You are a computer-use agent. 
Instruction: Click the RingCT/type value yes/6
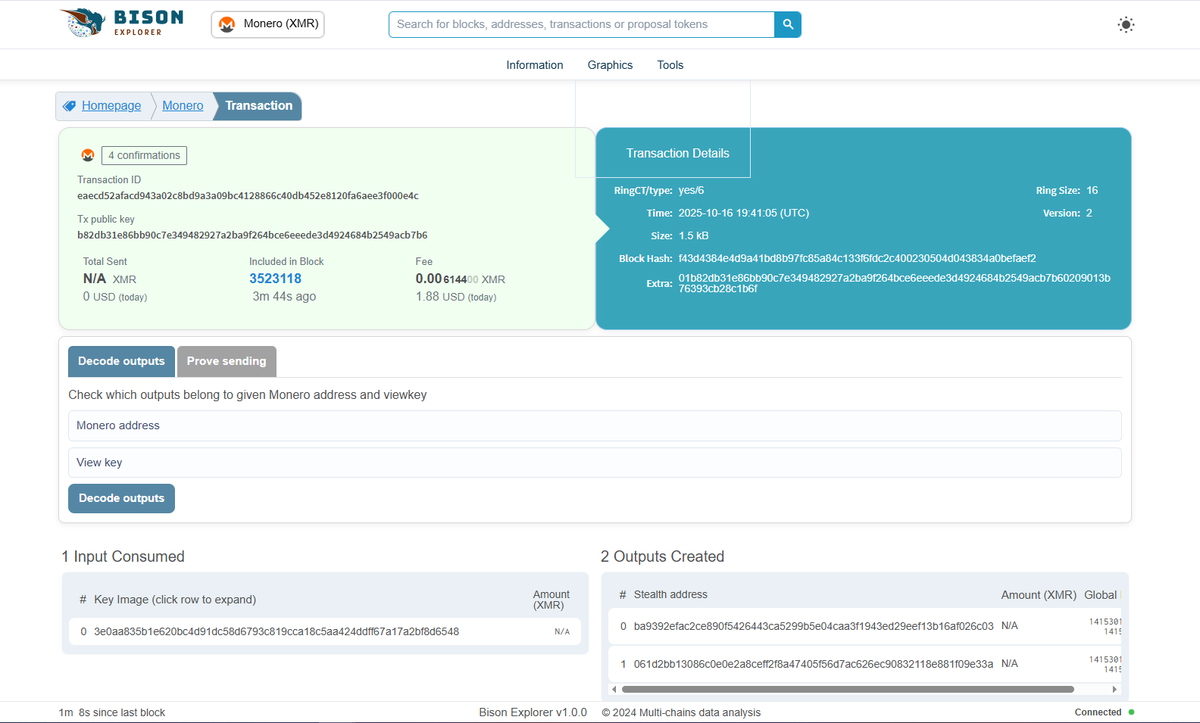[x=691, y=190]
